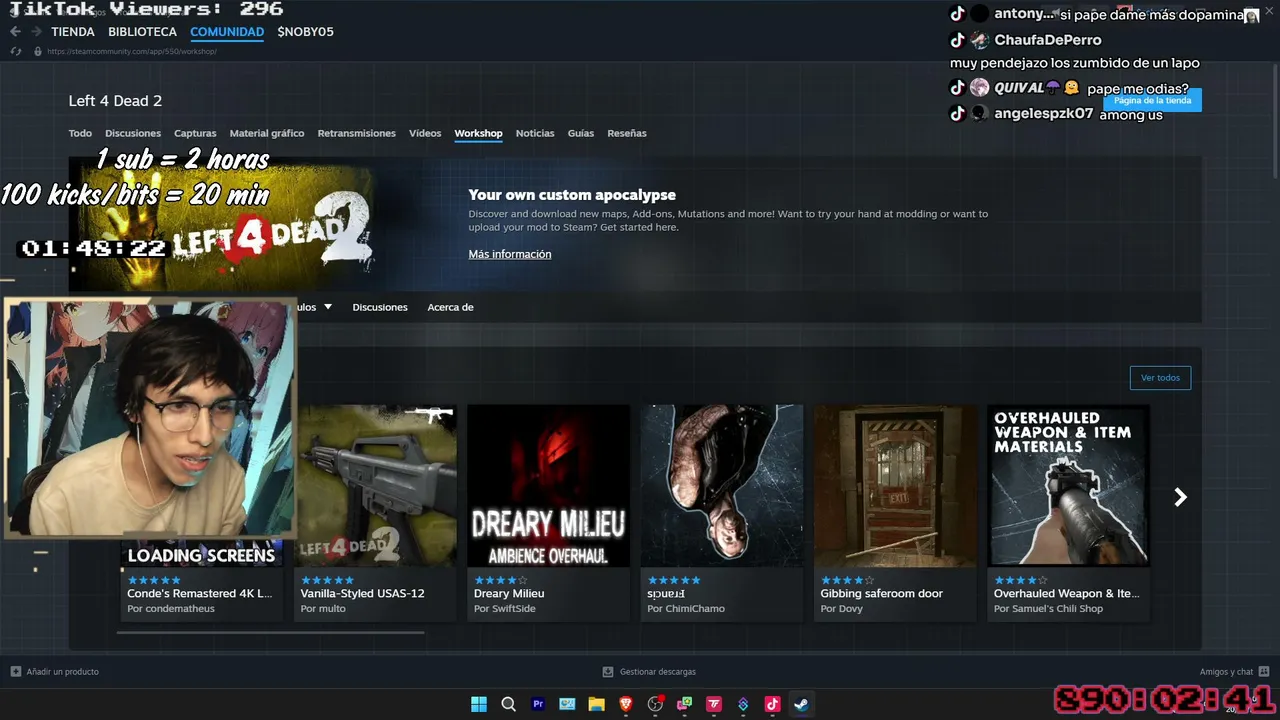The height and width of the screenshot is (720, 1280).
Task: Reload the Steam Workshop page
Action: pos(16,51)
